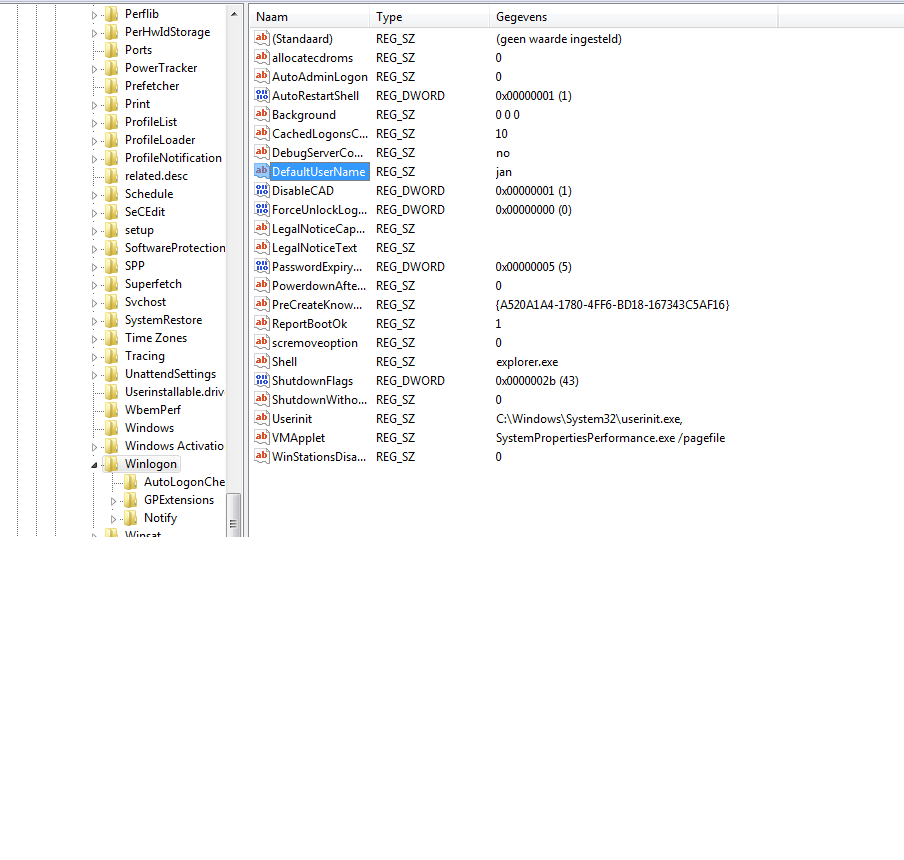Expand the Schedule key
Image resolution: width=904 pixels, height=860 pixels.
(x=95, y=195)
